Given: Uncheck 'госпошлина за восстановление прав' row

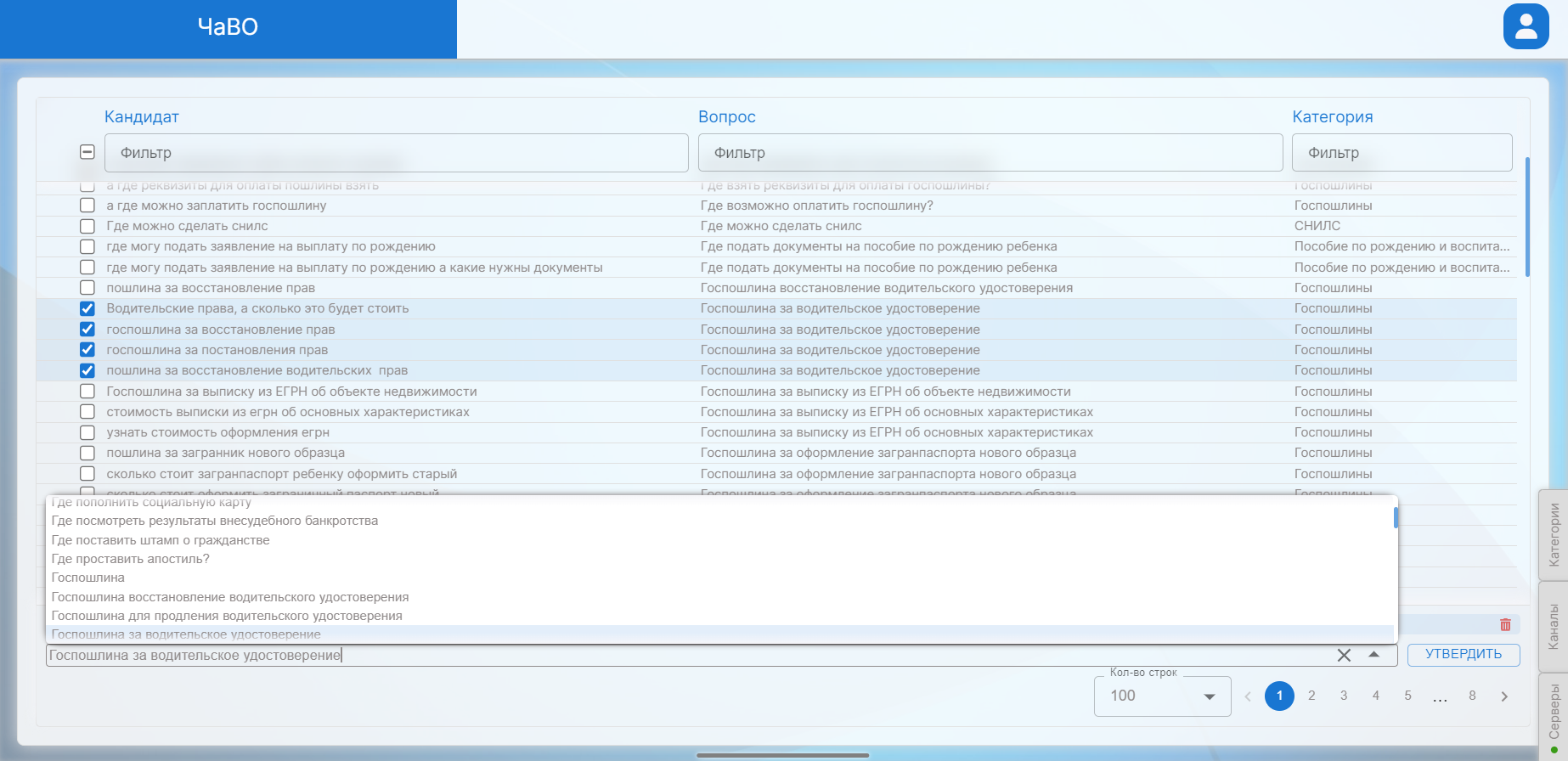Looking at the screenshot, I should 87,330.
